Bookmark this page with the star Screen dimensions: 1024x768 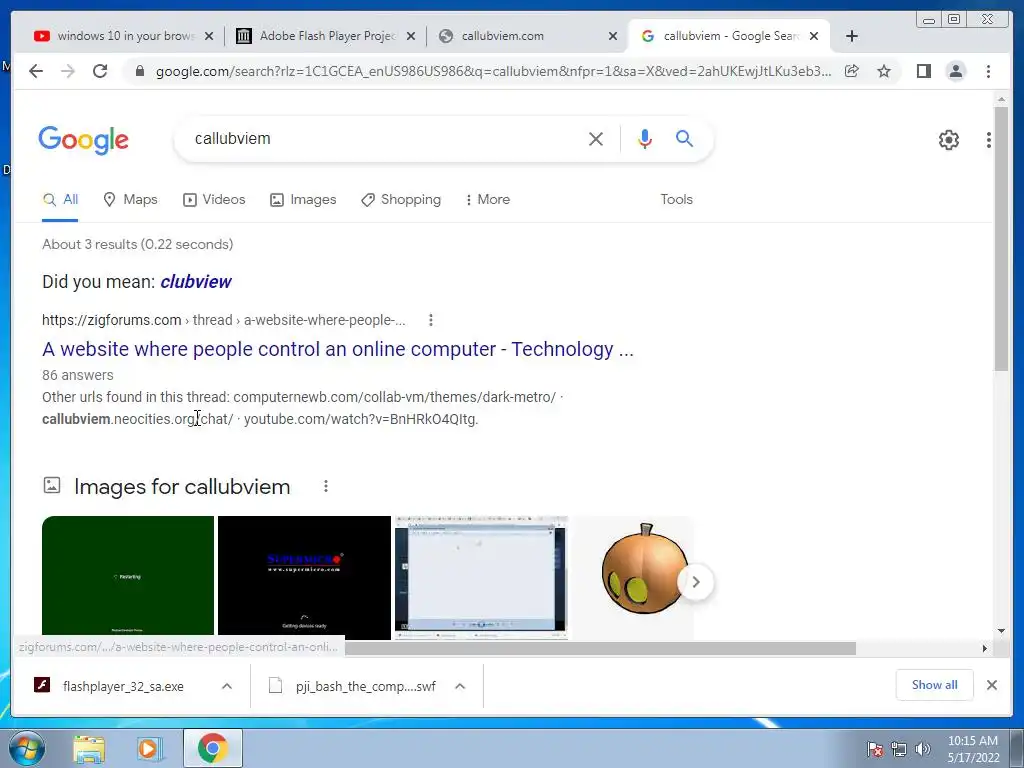coord(884,71)
